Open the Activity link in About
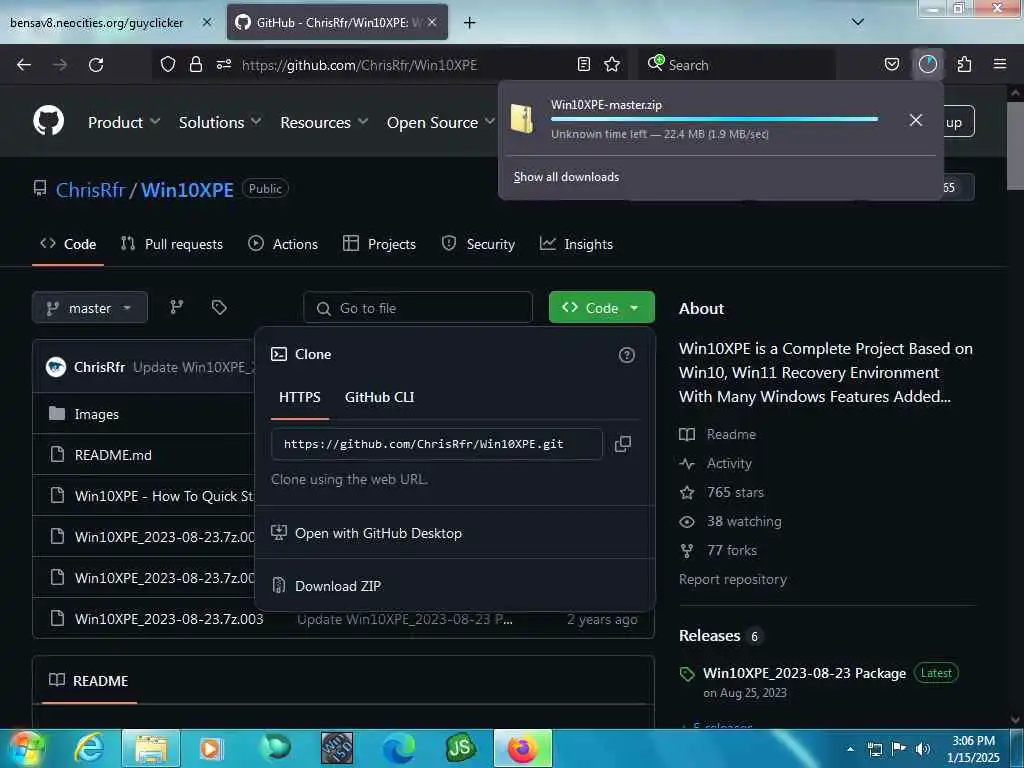The image size is (1024, 768). pyautogui.click(x=729, y=463)
